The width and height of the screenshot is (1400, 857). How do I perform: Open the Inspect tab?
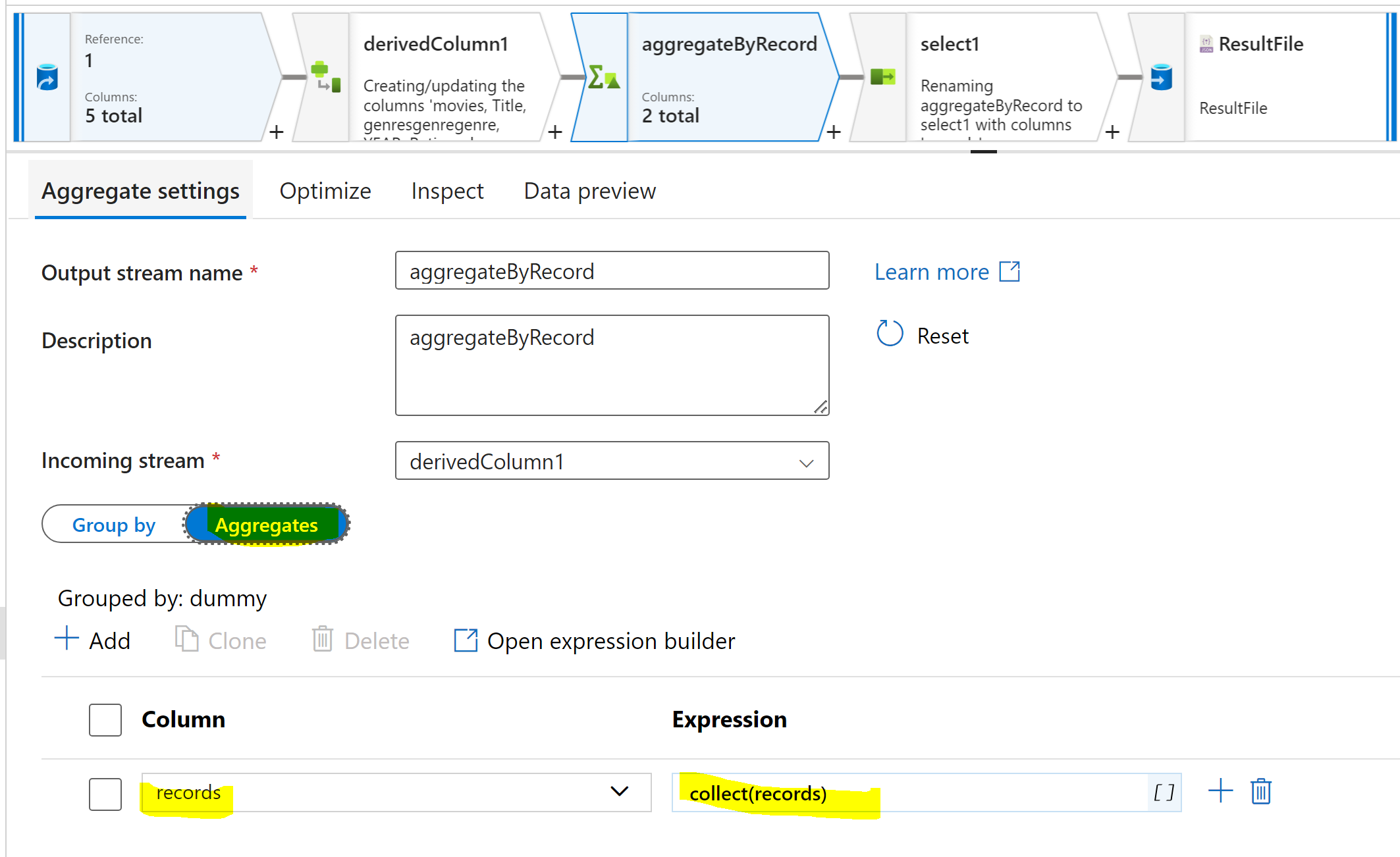click(x=447, y=191)
